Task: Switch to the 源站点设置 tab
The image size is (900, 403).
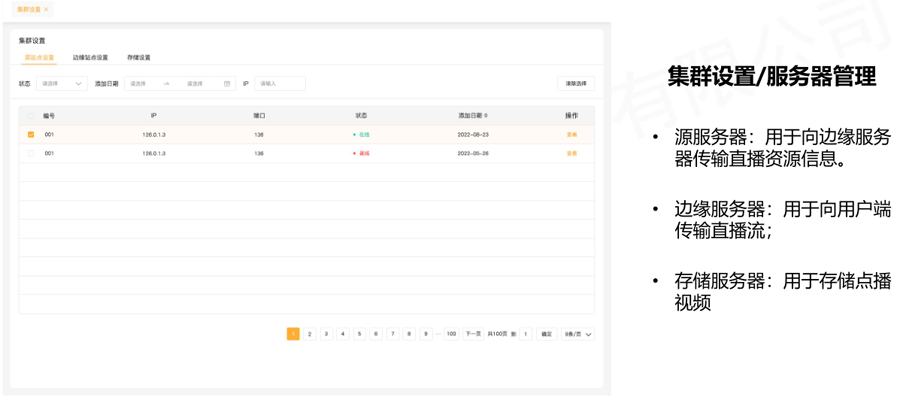Action: [x=39, y=57]
